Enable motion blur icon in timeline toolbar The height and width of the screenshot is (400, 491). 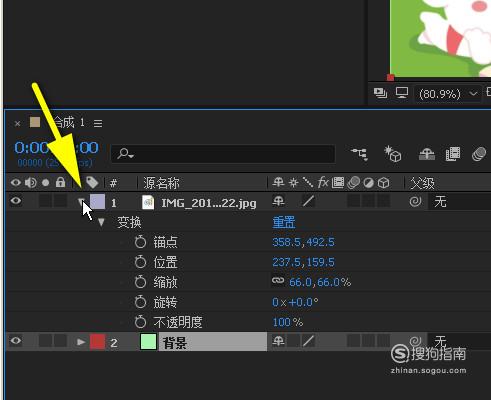479,154
